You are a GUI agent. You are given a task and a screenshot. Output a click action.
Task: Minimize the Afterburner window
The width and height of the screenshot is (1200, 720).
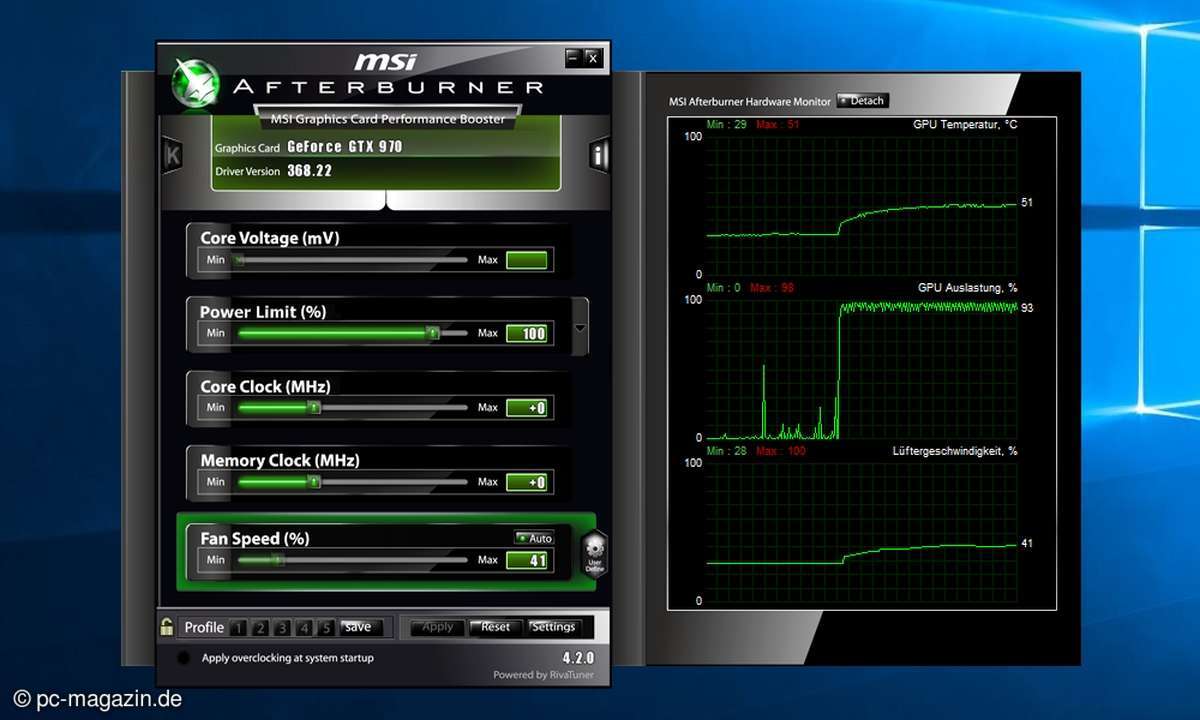[573, 58]
